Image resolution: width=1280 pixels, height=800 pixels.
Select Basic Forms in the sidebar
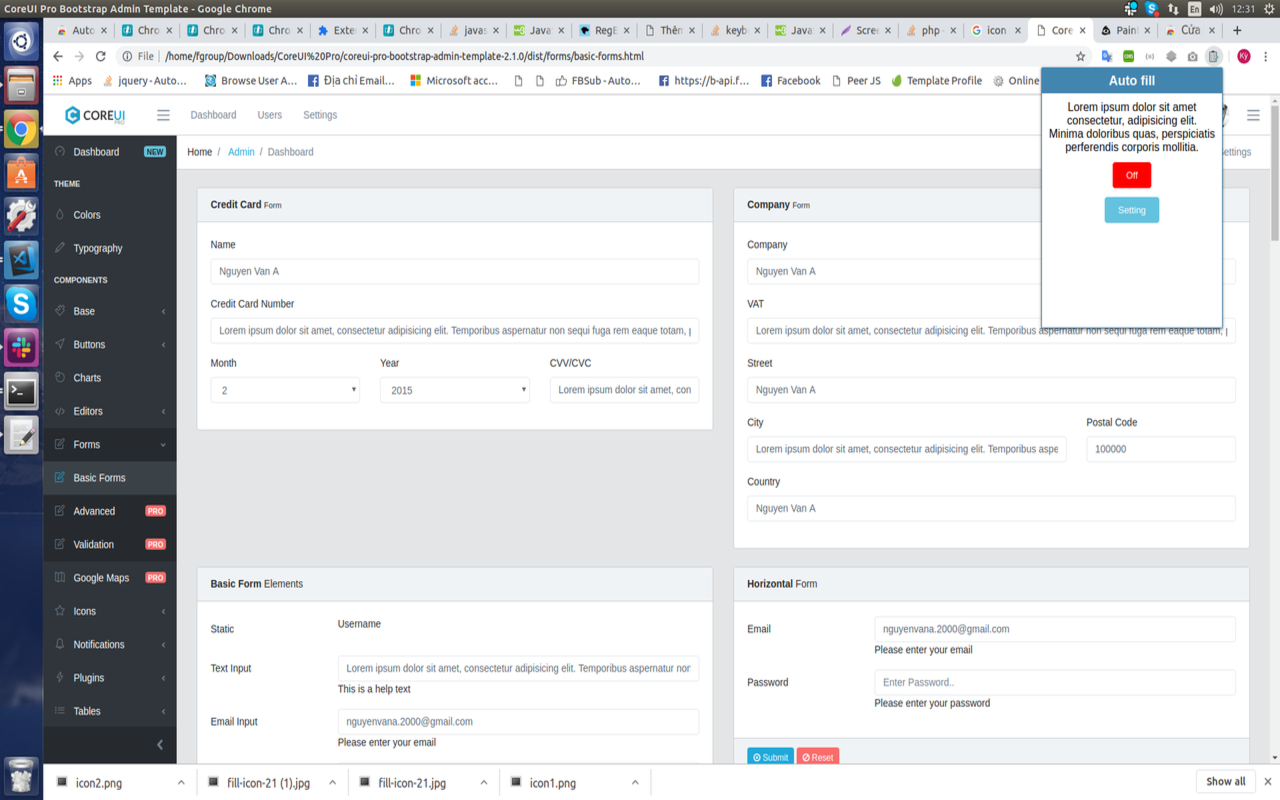110,478
